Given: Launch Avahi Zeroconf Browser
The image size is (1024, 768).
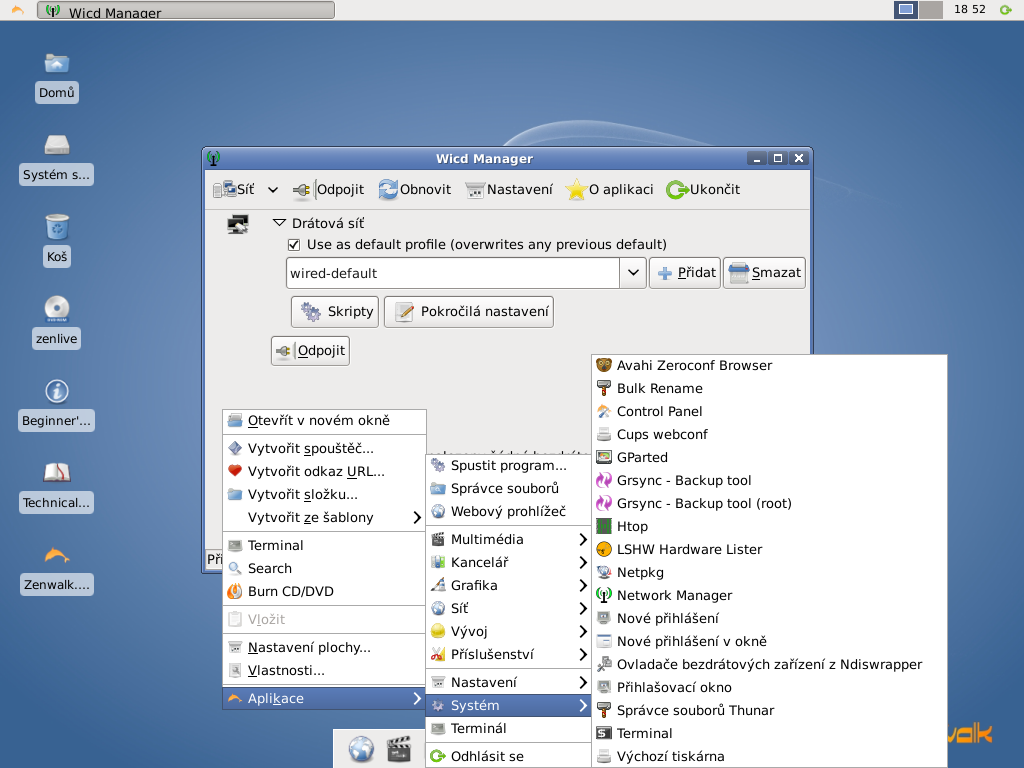Looking at the screenshot, I should 769,366.
